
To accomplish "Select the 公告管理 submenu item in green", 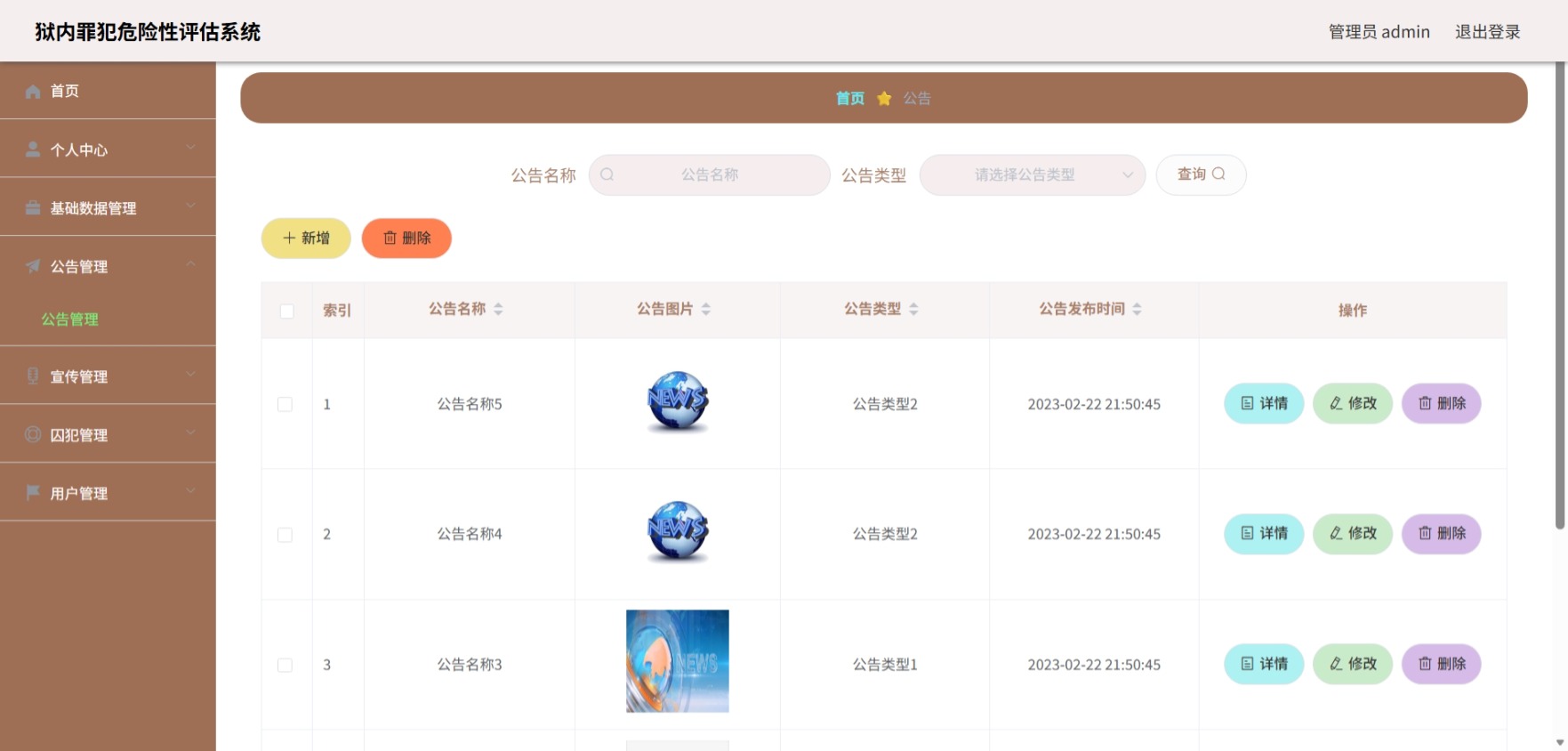I will [x=70, y=319].
